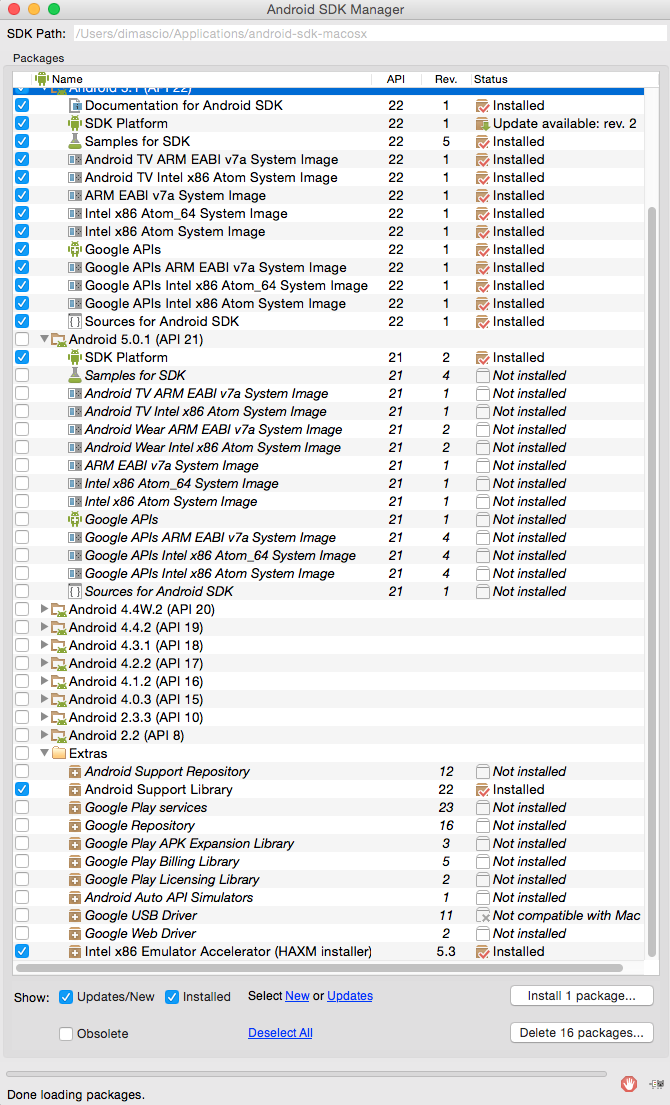The image size is (670, 1105).
Task: Sort packages by the API column header
Action: click(x=395, y=79)
